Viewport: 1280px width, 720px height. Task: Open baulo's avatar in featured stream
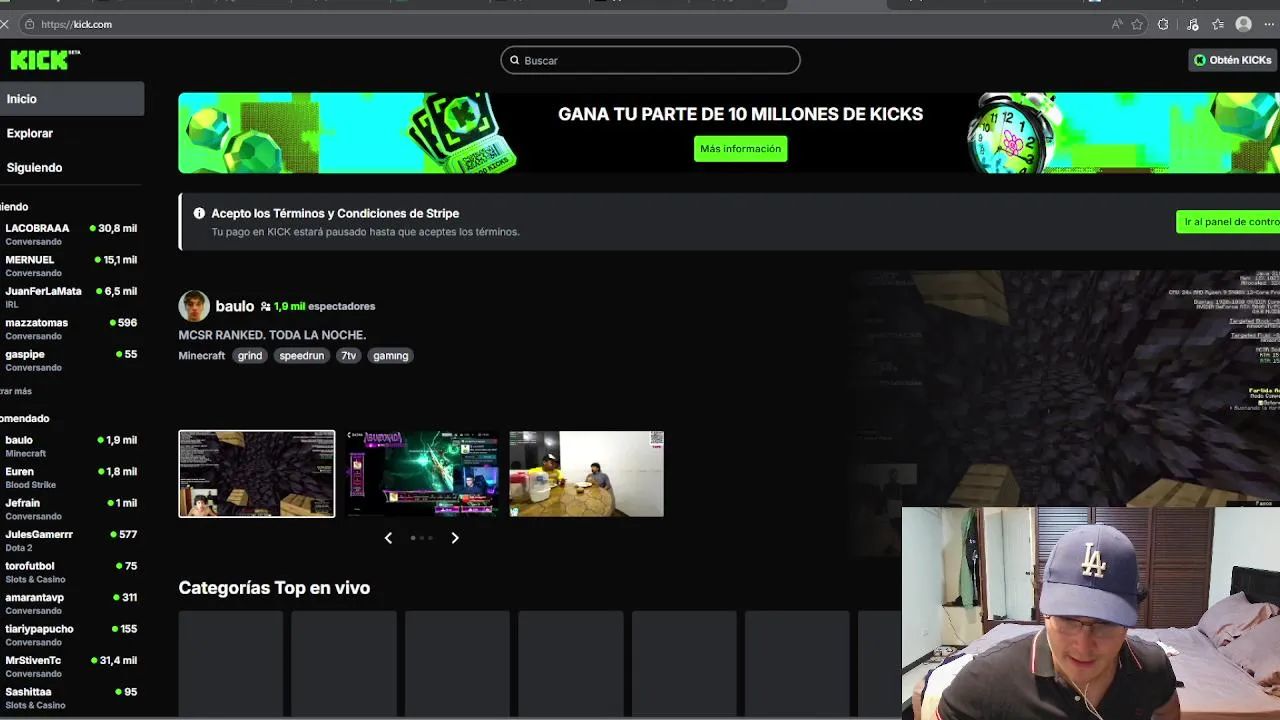click(194, 306)
